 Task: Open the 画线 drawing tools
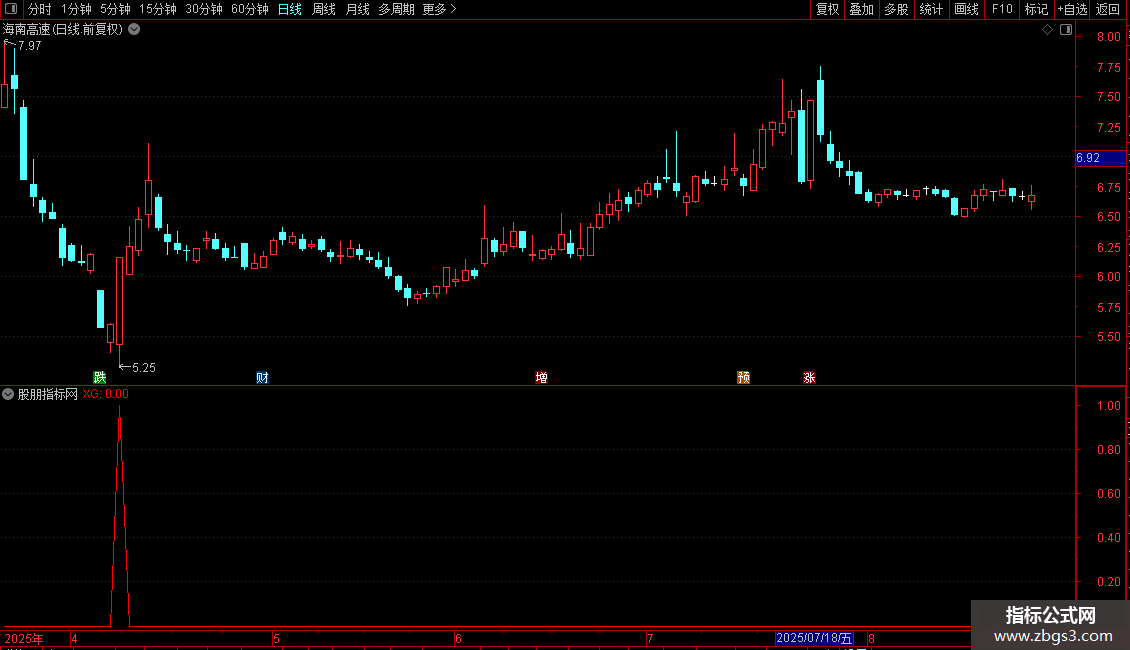click(x=966, y=9)
